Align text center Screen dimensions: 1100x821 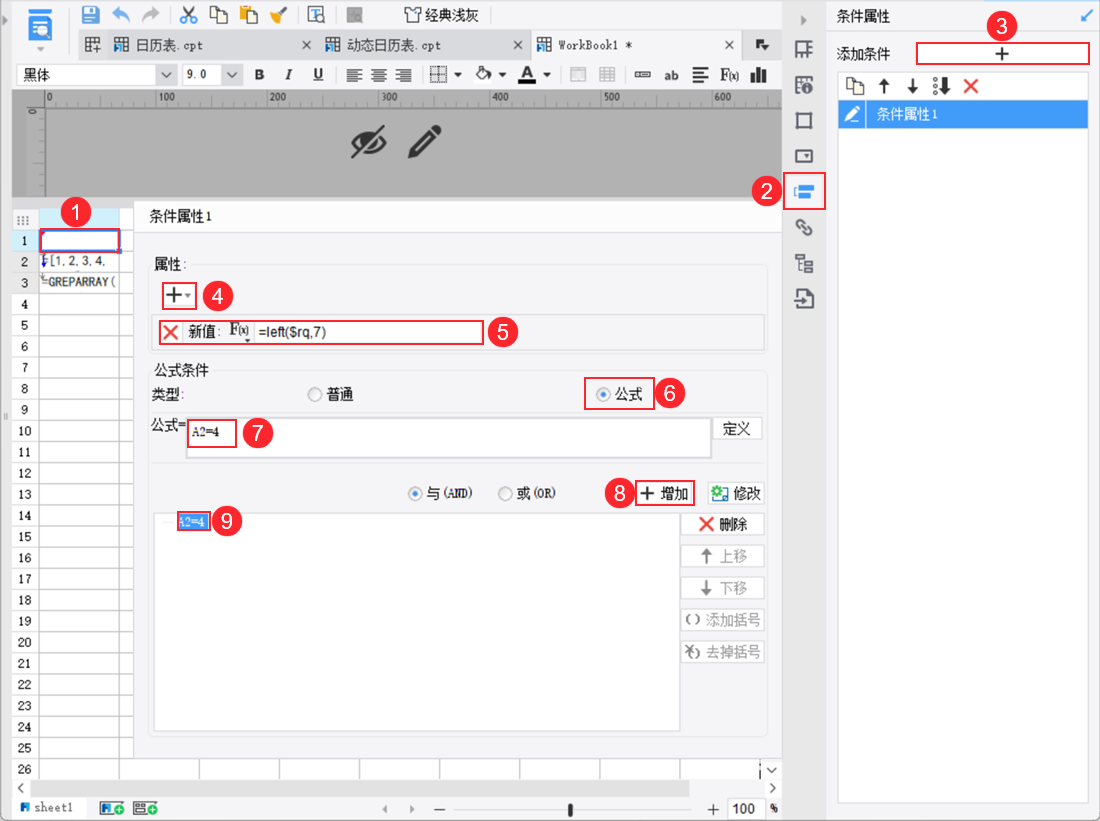pyautogui.click(x=379, y=75)
